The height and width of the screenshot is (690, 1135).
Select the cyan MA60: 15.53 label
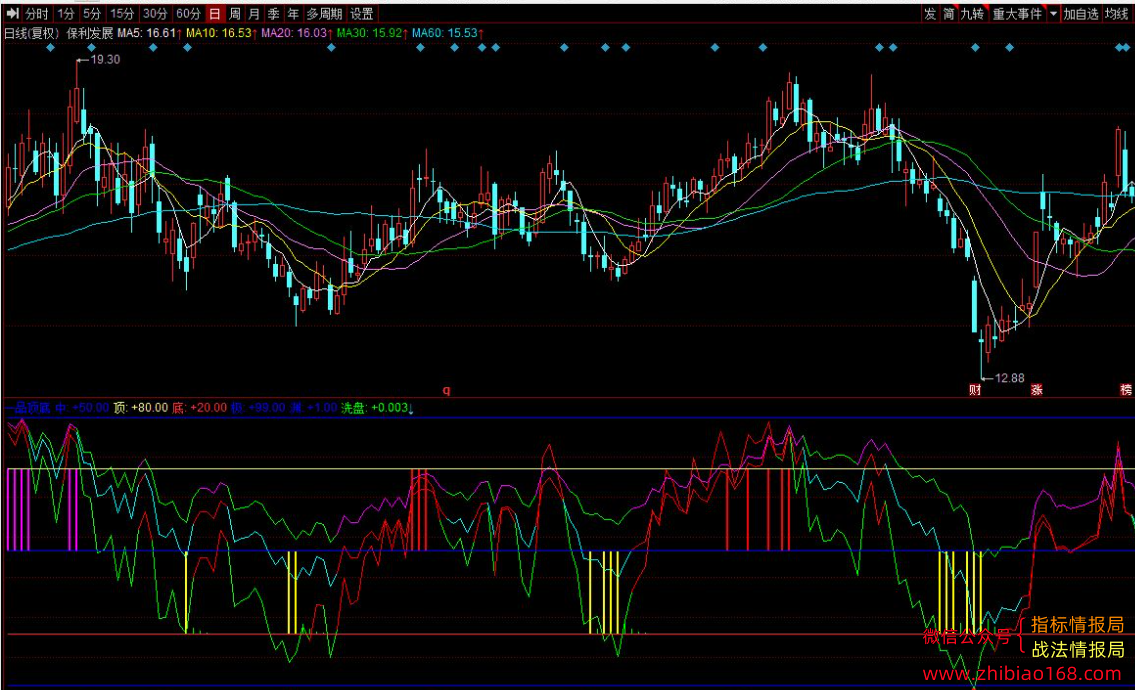point(445,33)
